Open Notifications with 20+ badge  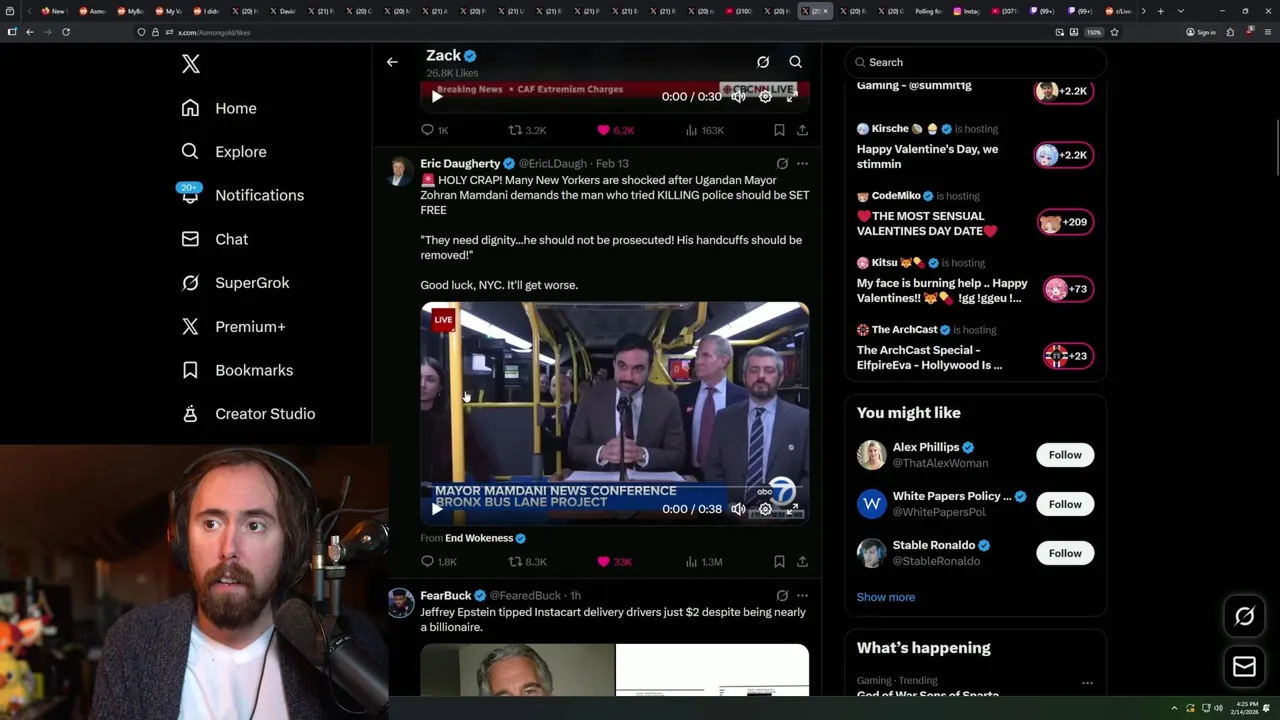pos(242,195)
